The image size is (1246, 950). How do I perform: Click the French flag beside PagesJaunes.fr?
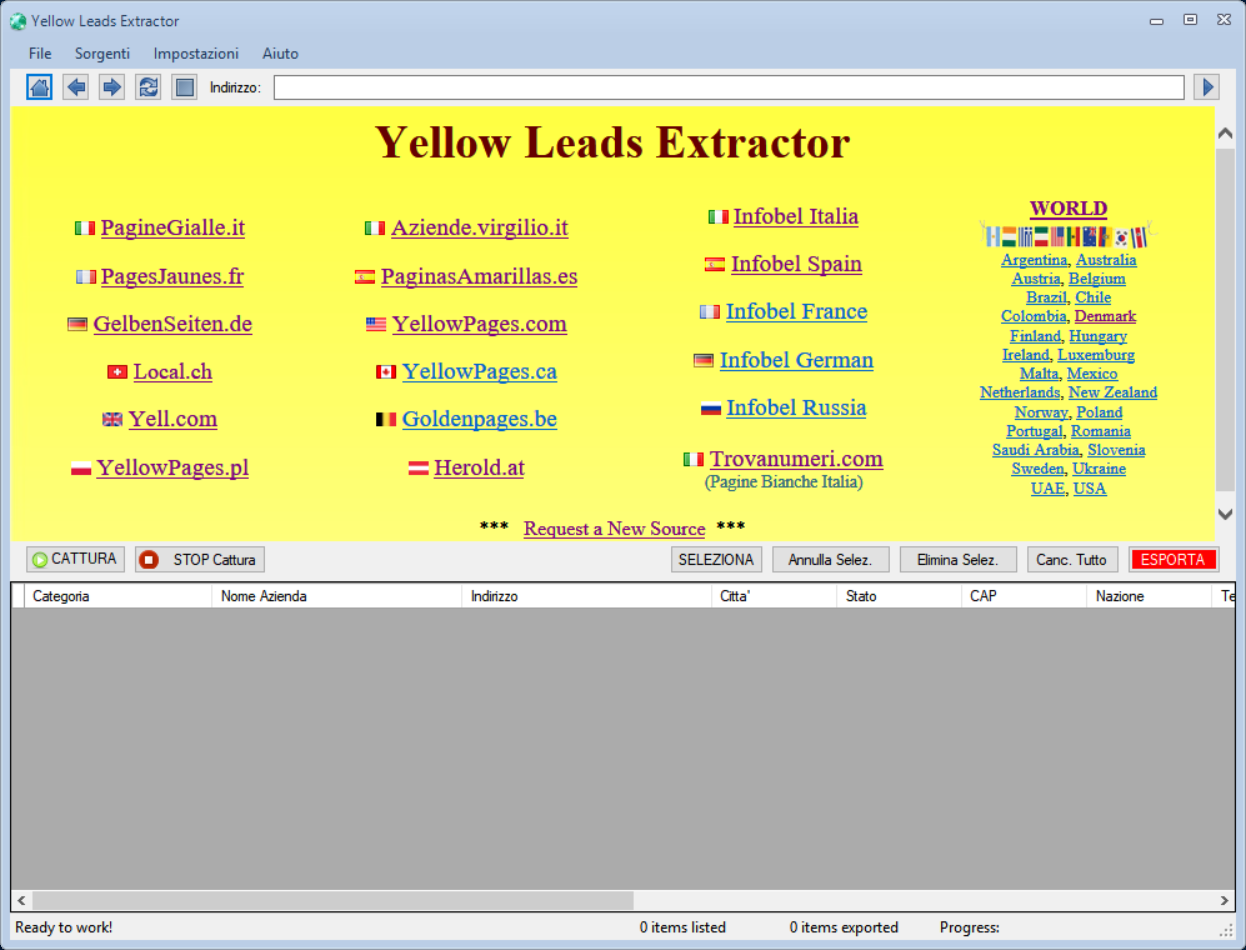86,276
